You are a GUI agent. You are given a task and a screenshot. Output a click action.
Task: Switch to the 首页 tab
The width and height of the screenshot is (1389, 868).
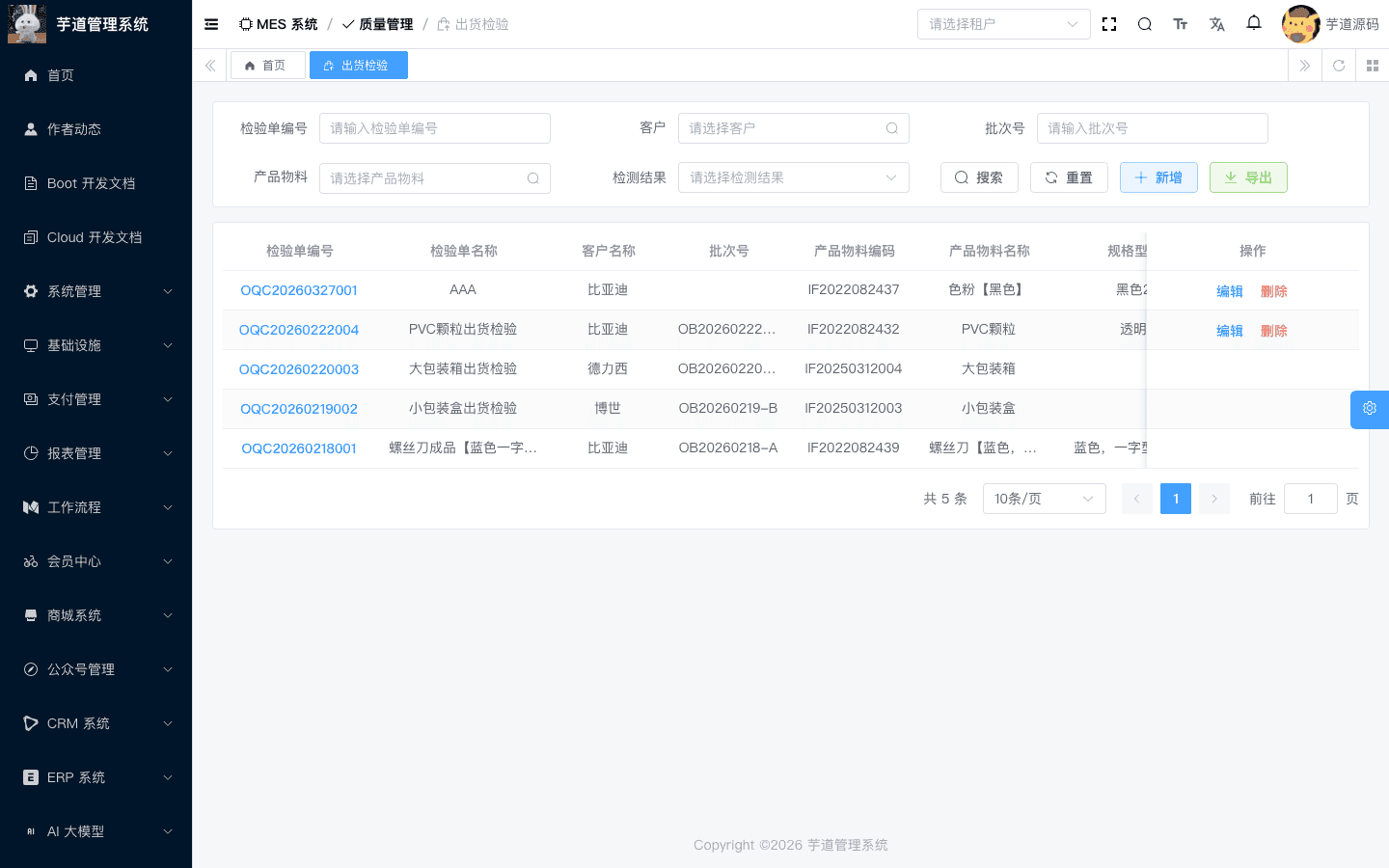267,65
